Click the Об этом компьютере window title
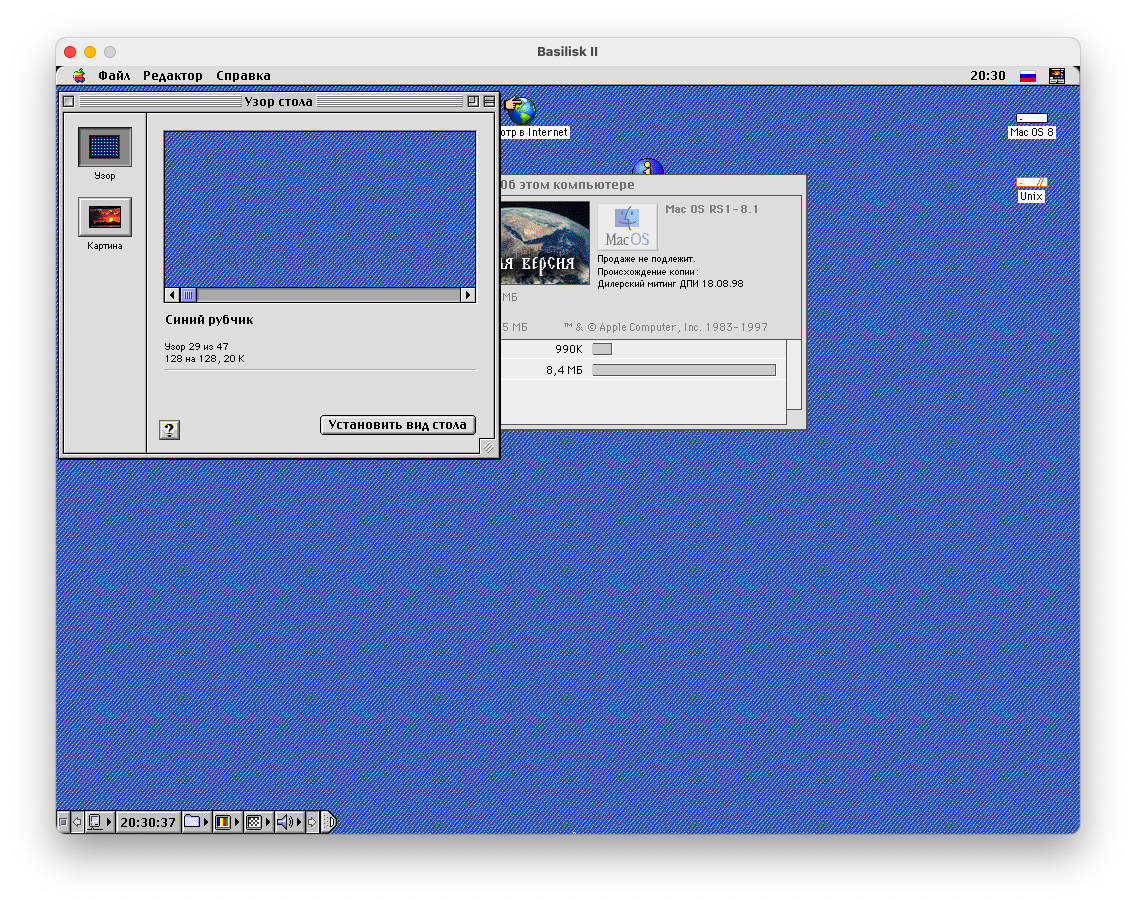Image resolution: width=1136 pixels, height=908 pixels. [567, 185]
